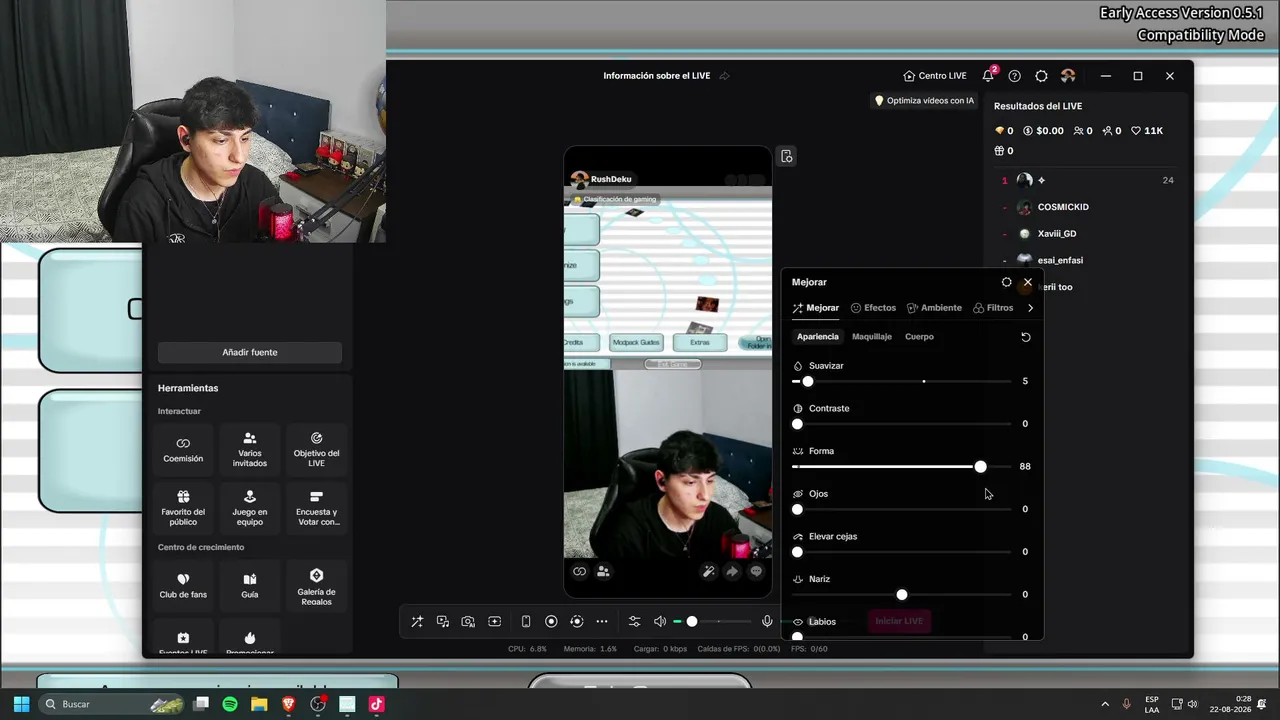
Task: Reset beauty settings with the undo arrow
Action: [x=1025, y=337]
